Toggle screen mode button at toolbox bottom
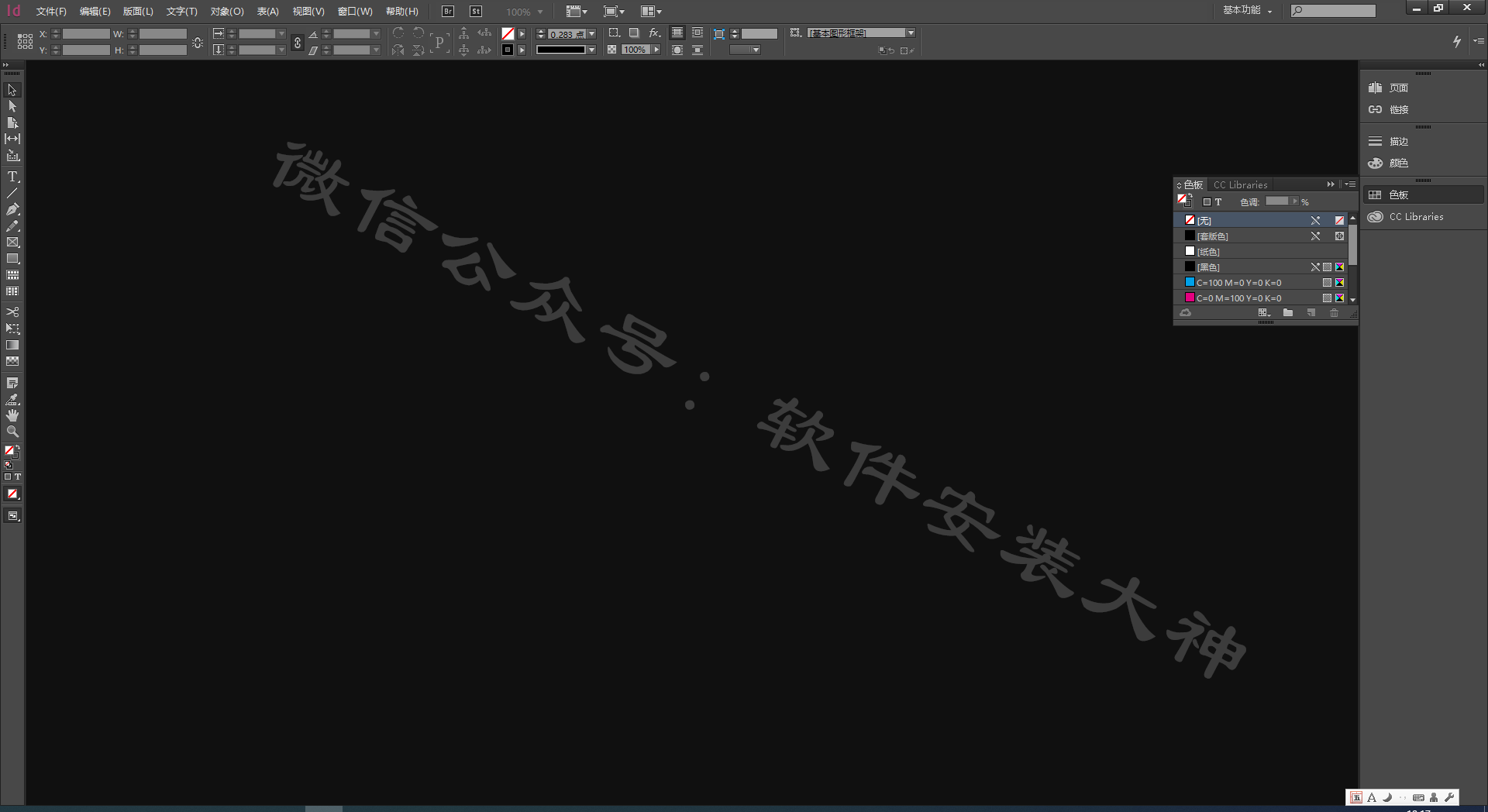 12,516
